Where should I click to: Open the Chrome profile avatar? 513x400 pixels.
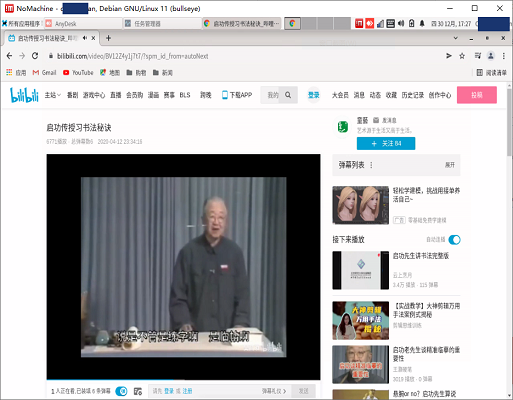point(491,56)
